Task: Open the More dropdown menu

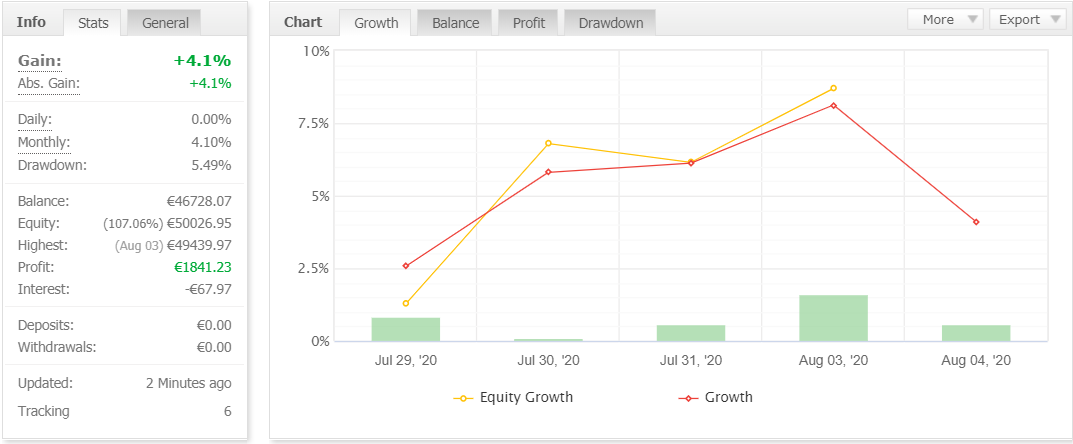Action: (945, 20)
